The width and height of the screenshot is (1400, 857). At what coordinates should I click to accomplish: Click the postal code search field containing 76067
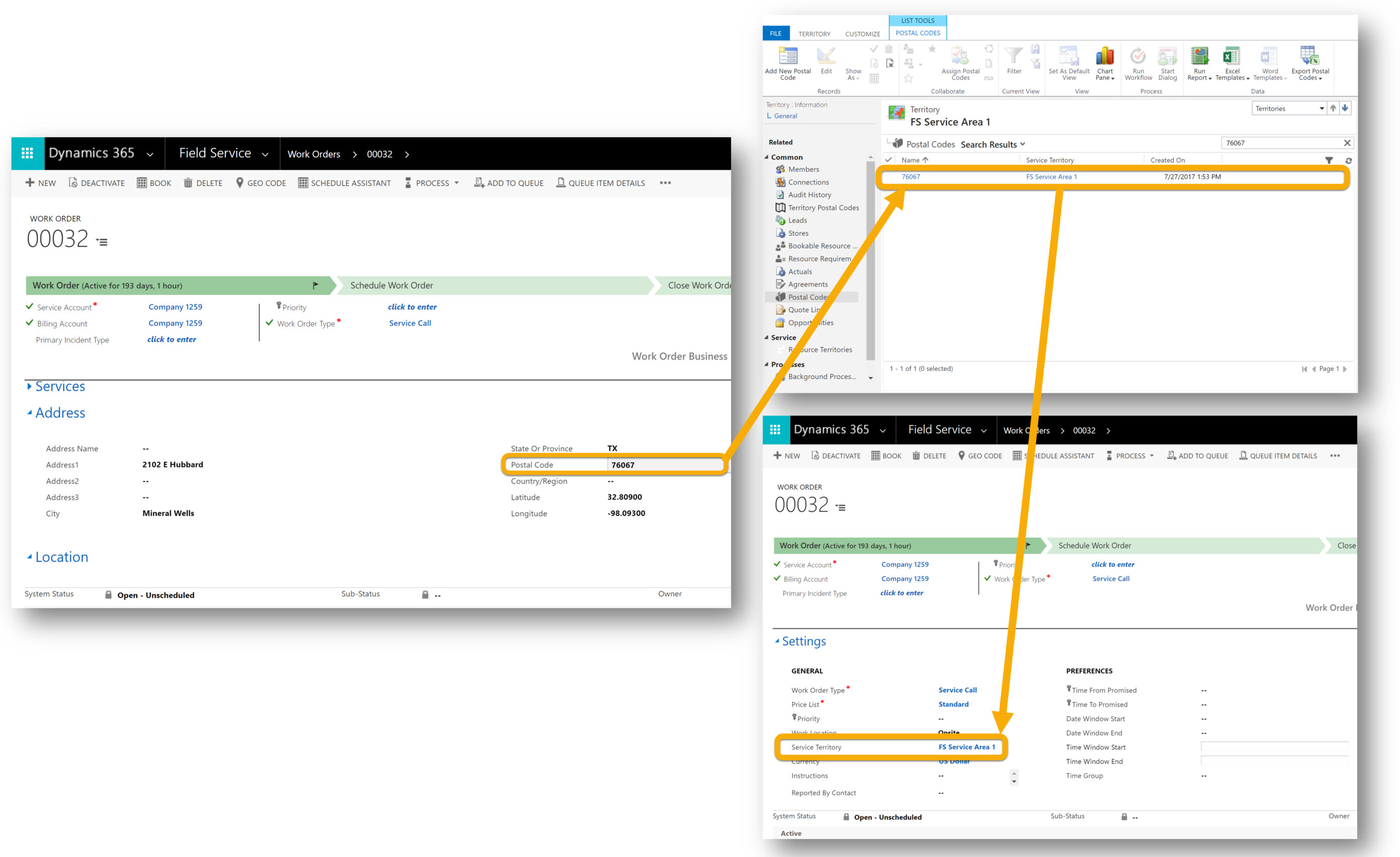1281,143
